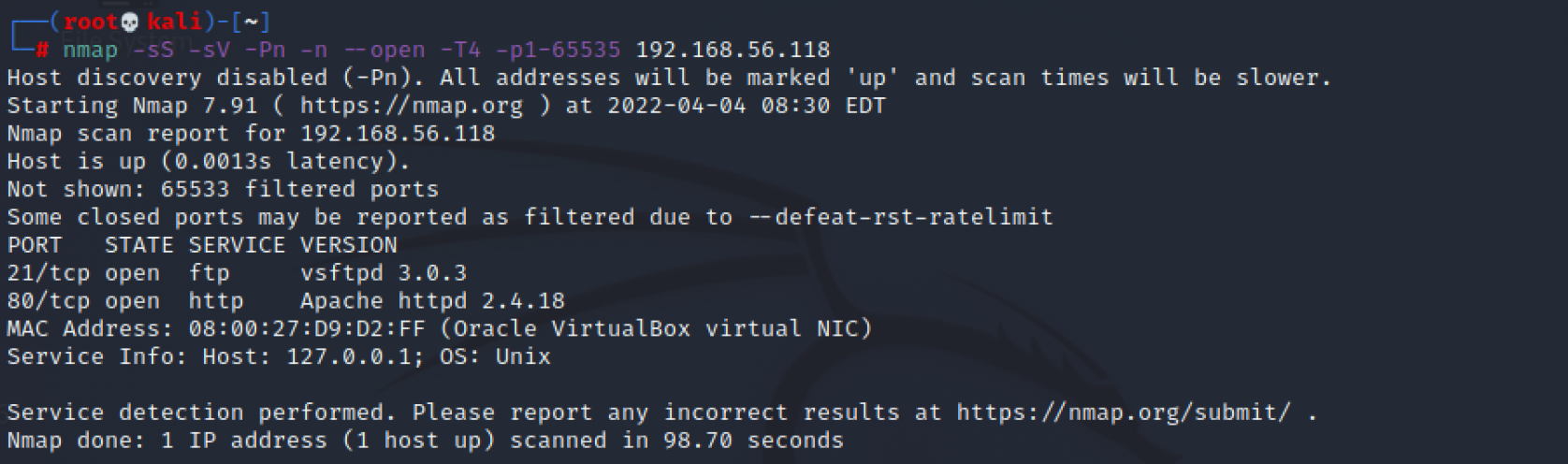Click the kali hostname in the prompt
Screen dimensions: 1568x464
[174, 22]
